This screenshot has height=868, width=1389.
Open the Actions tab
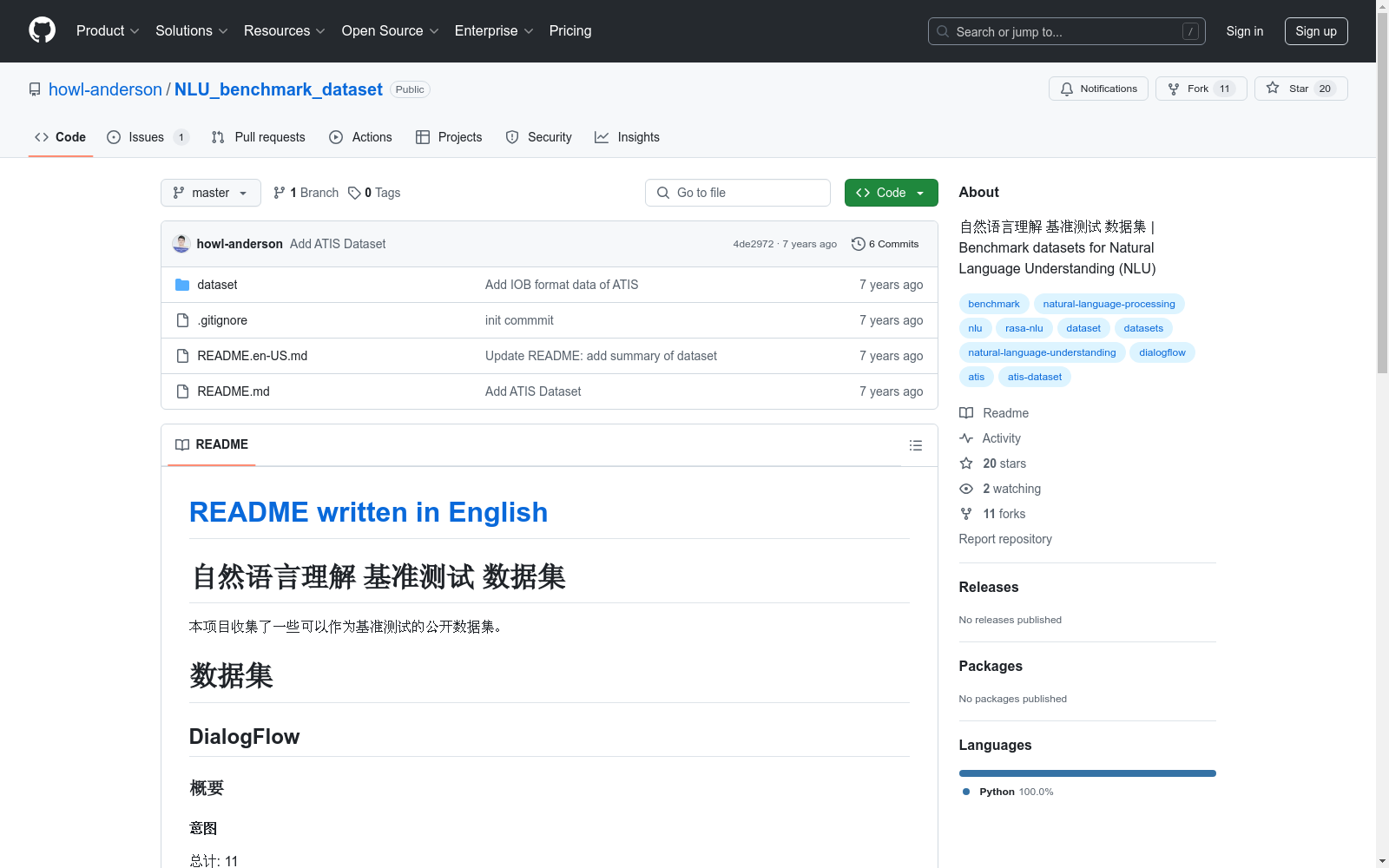361,137
